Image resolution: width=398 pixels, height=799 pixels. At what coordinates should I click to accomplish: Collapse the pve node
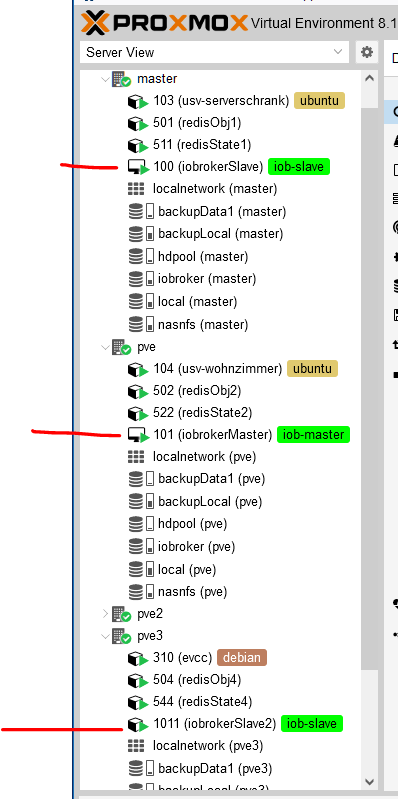tap(105, 347)
